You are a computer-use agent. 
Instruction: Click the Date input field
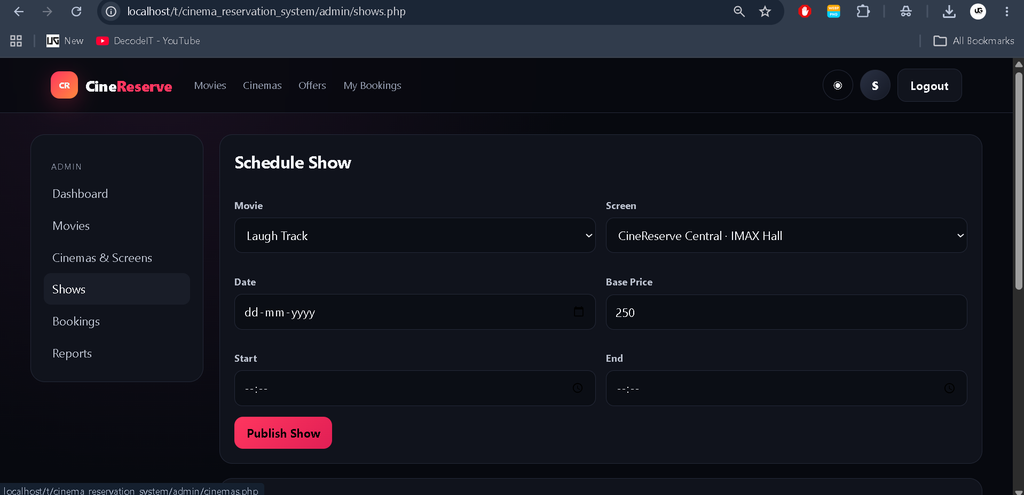coord(415,312)
